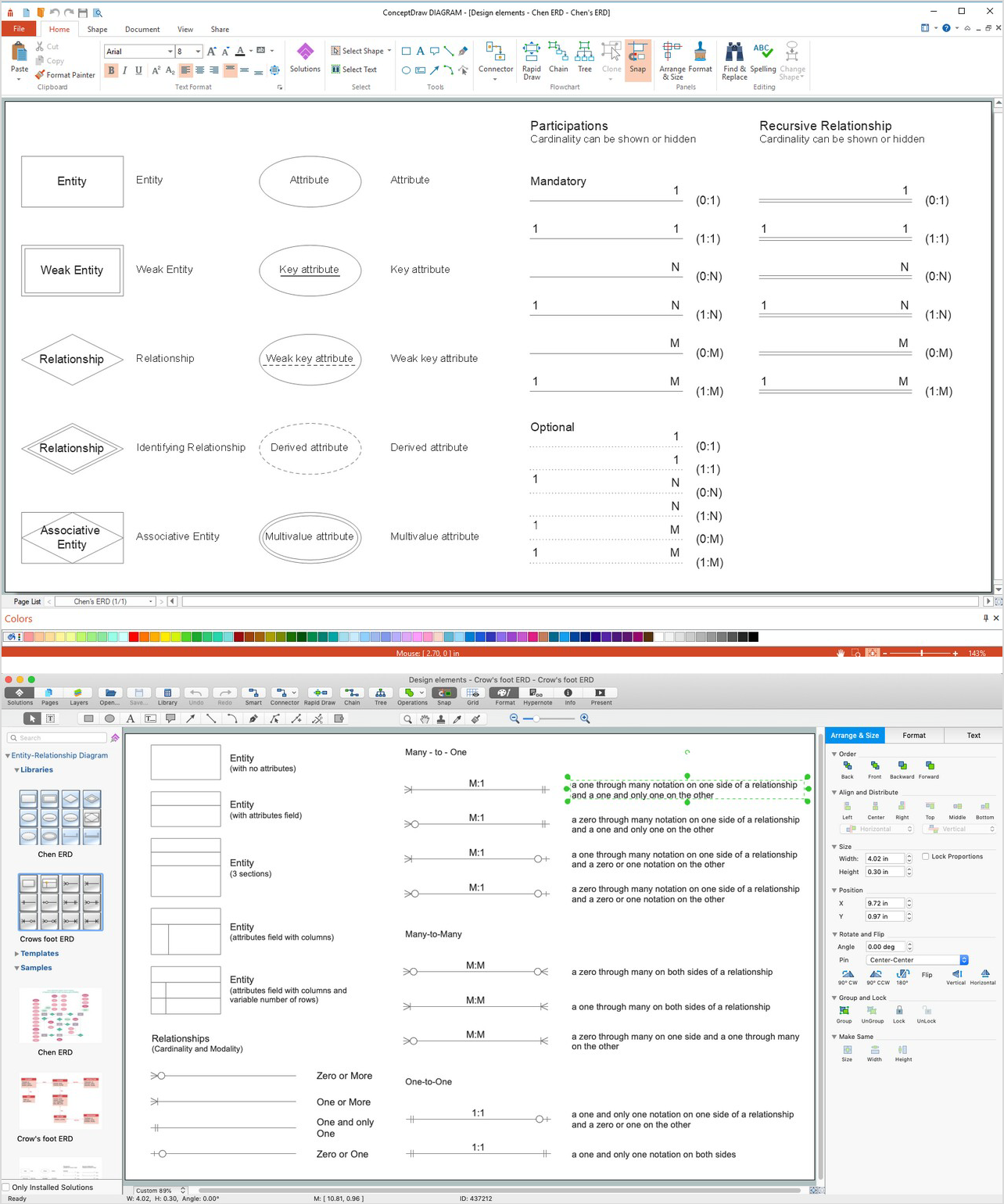Open the font family dropdown showing Arial
1004x1204 pixels.
tap(169, 51)
